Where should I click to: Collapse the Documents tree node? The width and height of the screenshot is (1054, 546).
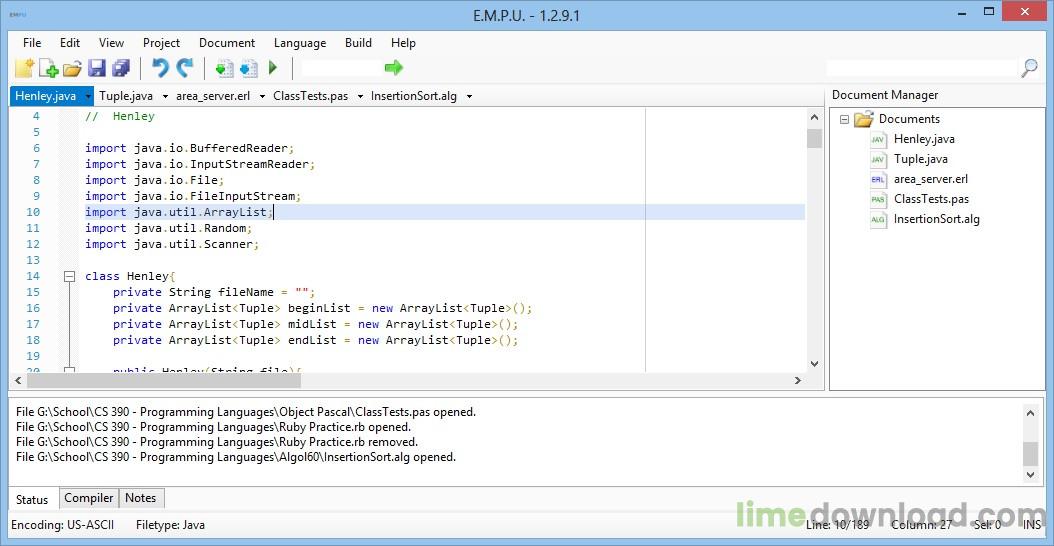[x=844, y=119]
